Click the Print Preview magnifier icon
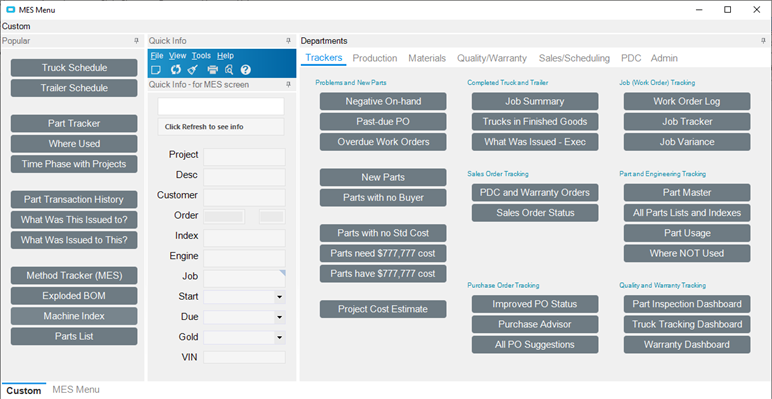Viewport: 772px width, 399px height. coord(229,70)
